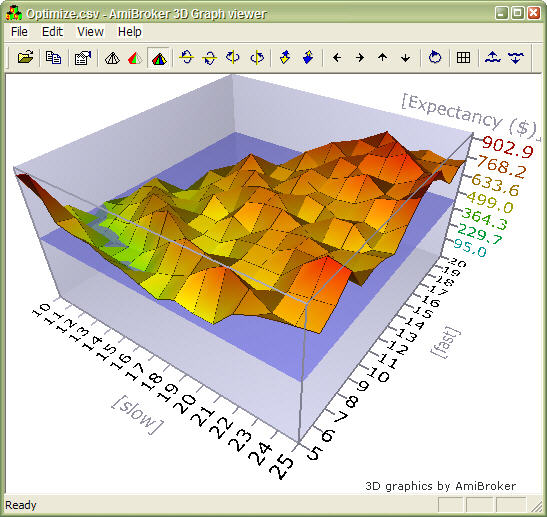Click the second horizontal-axis rotation icon
This screenshot has width=547, height=517.
point(210,57)
